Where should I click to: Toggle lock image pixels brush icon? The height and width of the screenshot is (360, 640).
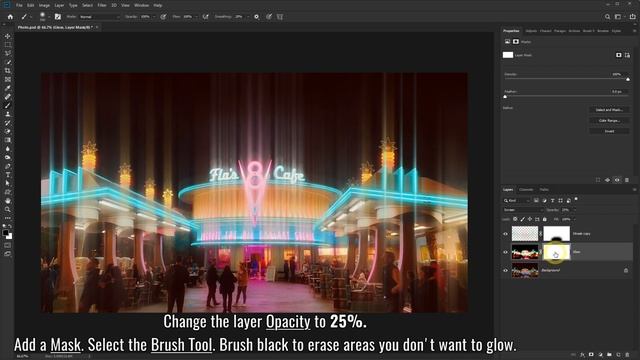522,219
